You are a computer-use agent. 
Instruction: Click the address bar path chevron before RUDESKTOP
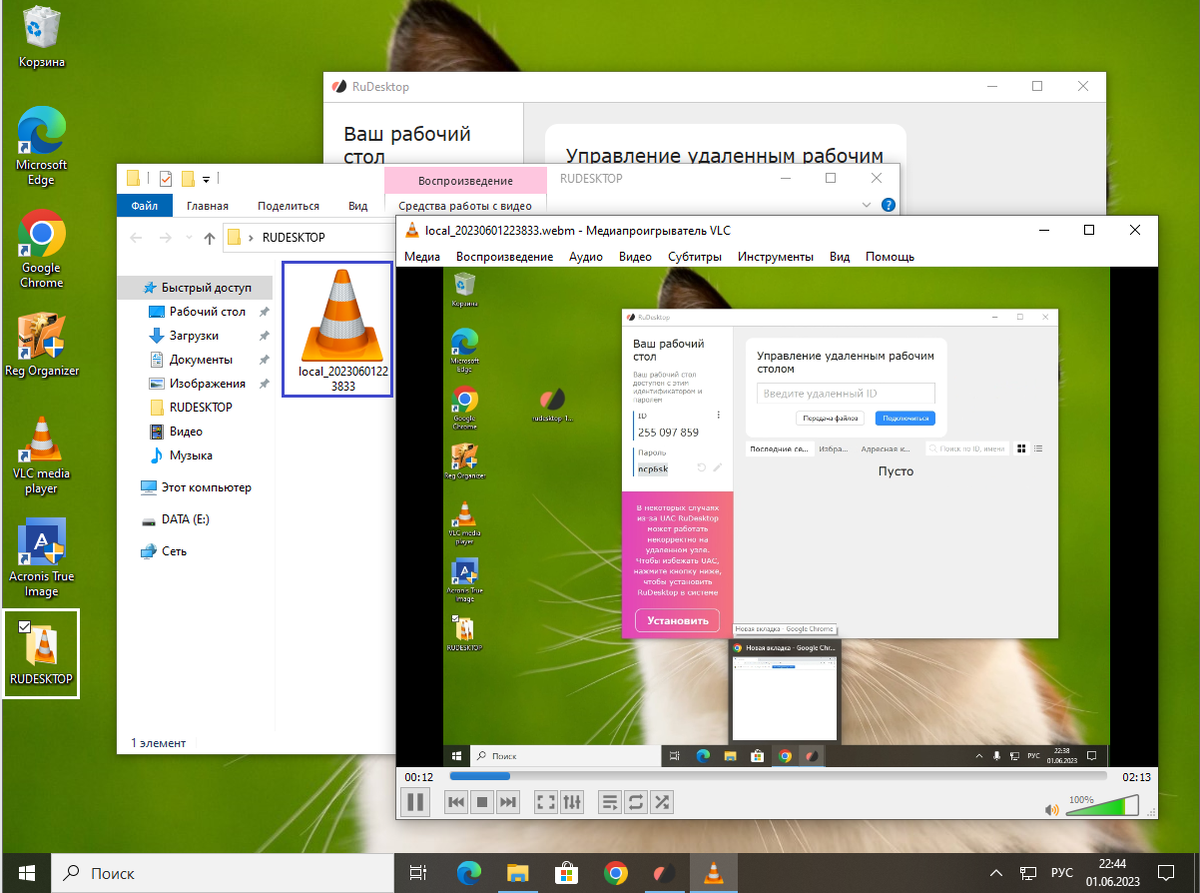coord(251,238)
